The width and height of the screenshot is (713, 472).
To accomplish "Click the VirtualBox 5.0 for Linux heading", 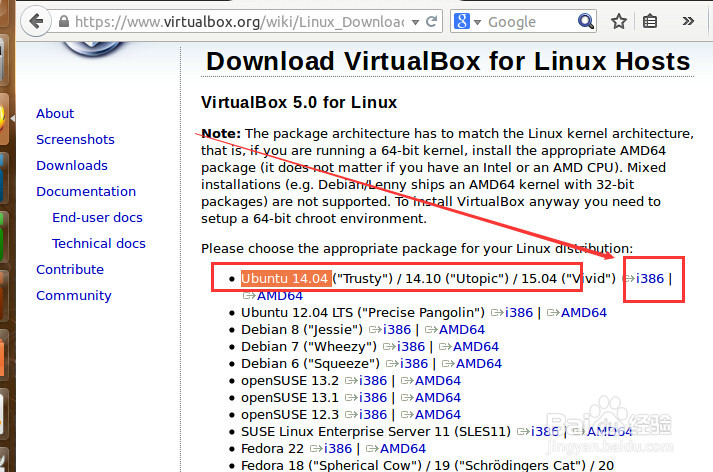I will point(299,102).
